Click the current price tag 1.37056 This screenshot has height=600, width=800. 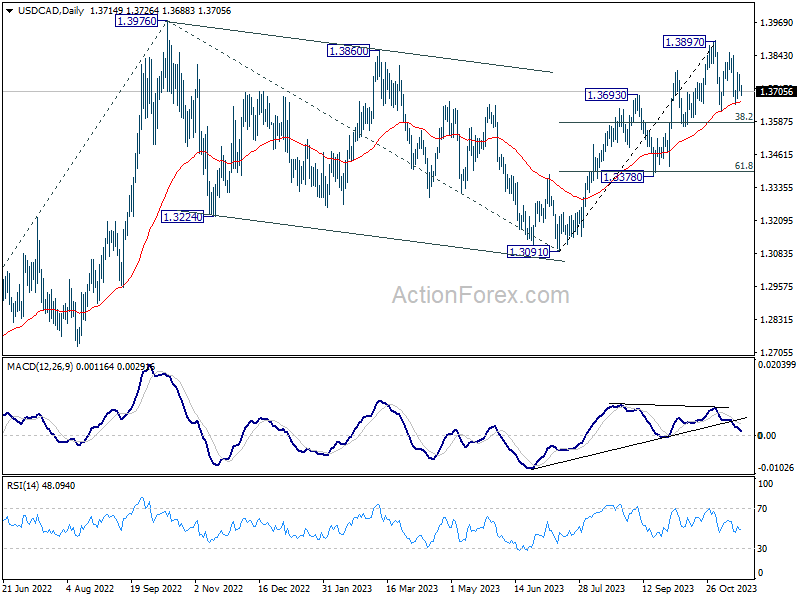click(776, 91)
